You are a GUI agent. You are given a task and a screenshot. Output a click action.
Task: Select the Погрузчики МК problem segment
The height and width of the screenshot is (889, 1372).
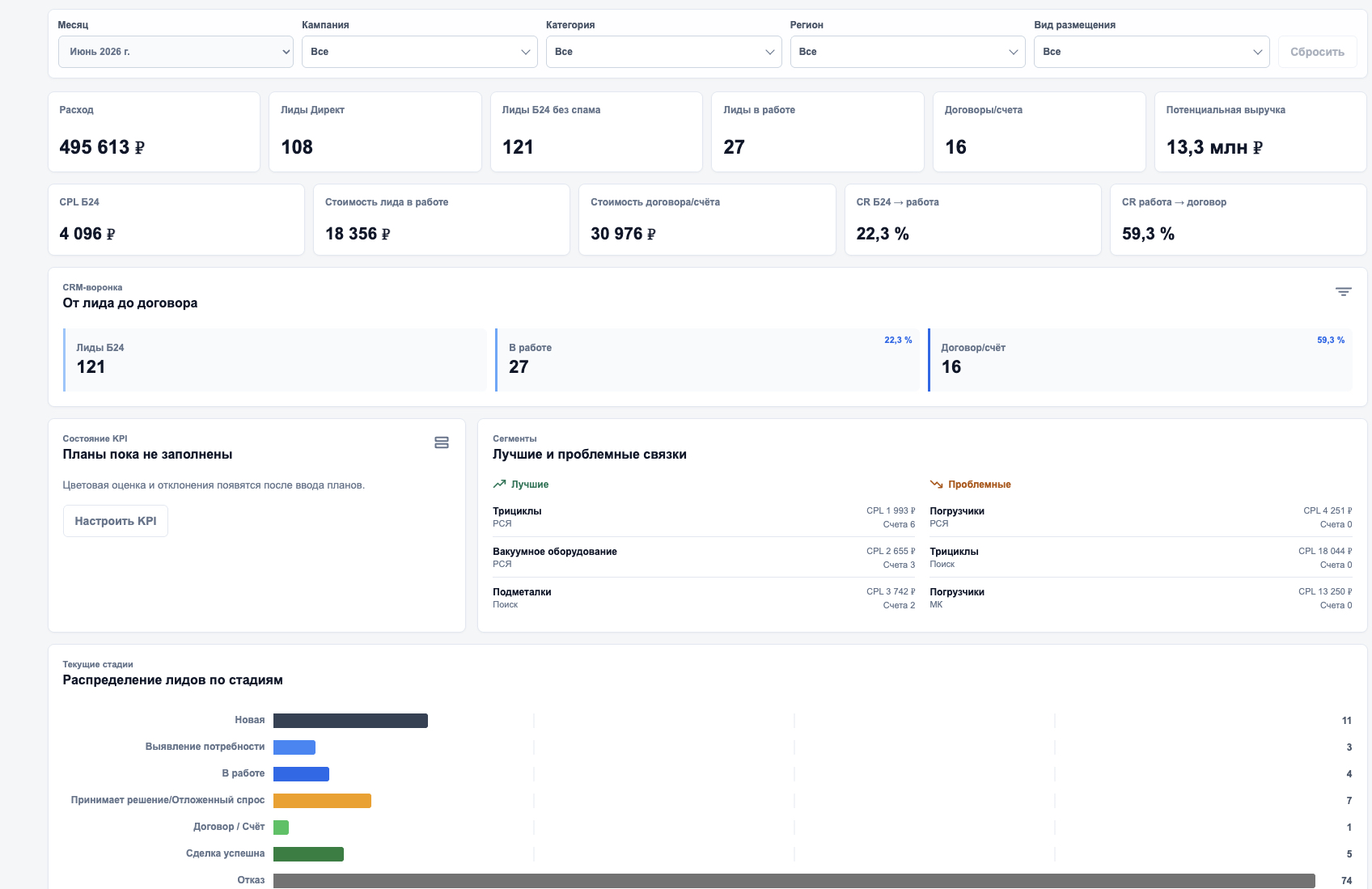1141,598
